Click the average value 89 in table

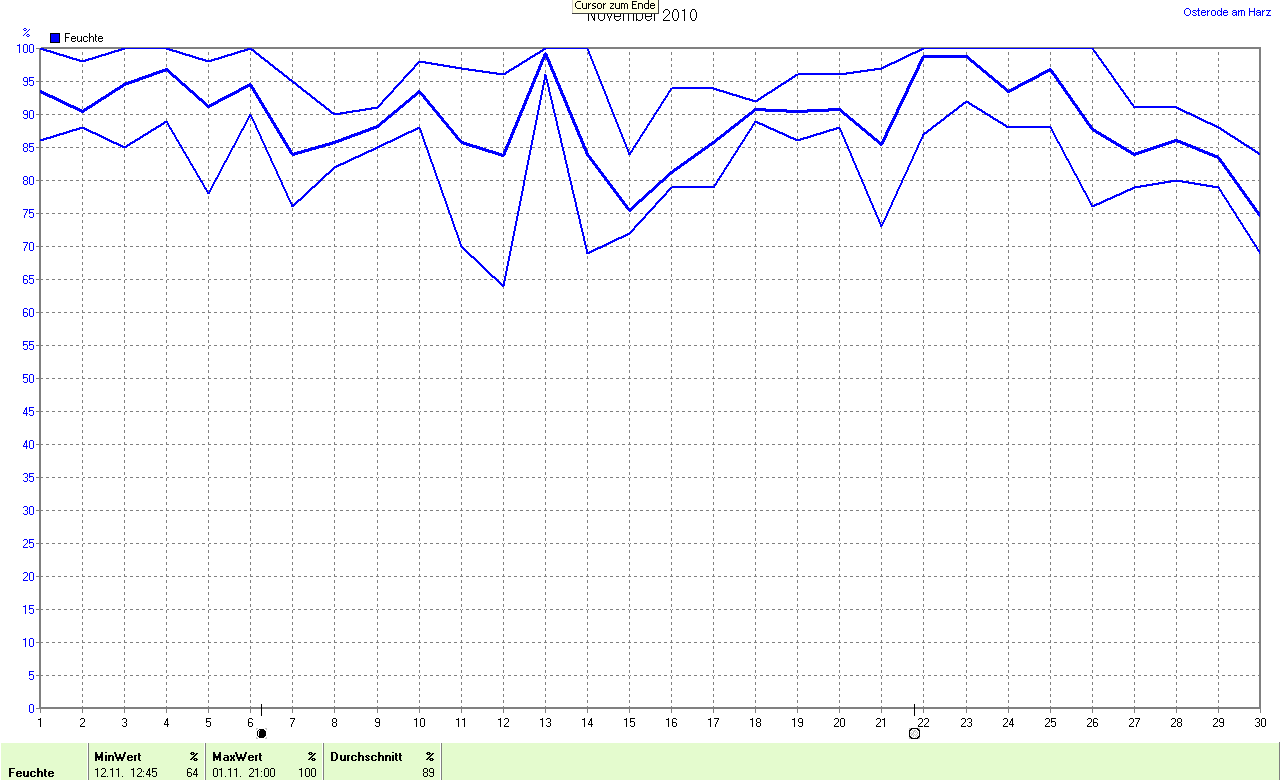(x=428, y=773)
